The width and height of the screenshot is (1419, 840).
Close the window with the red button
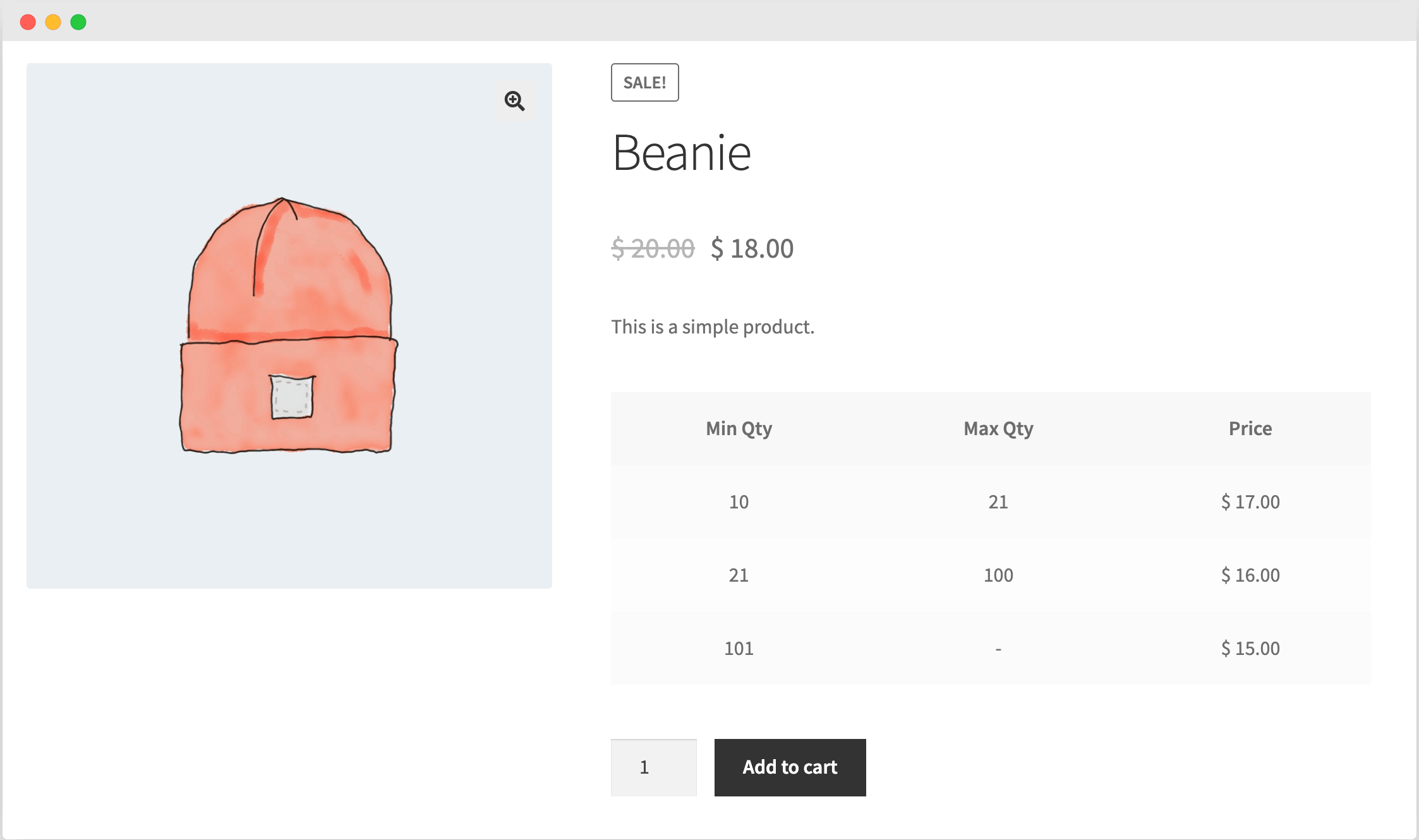pos(28,21)
